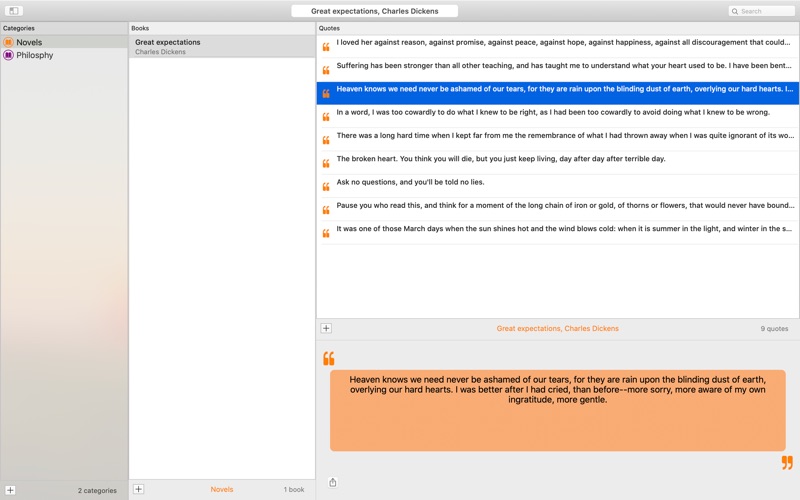
Task: Add a new quote with plus button
Action: pyautogui.click(x=326, y=328)
